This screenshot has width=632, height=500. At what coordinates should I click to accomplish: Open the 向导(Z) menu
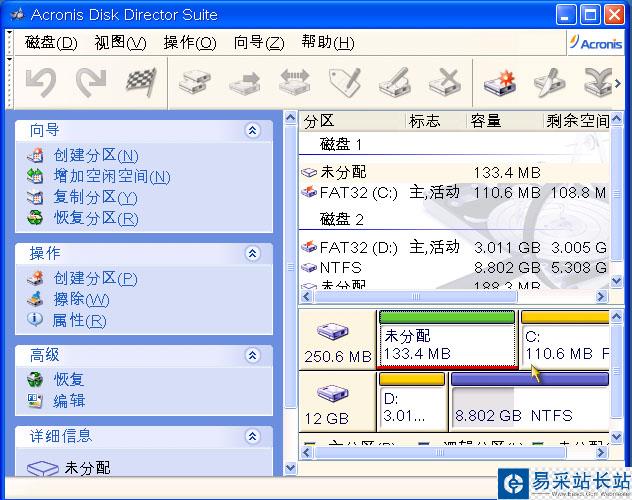point(259,42)
